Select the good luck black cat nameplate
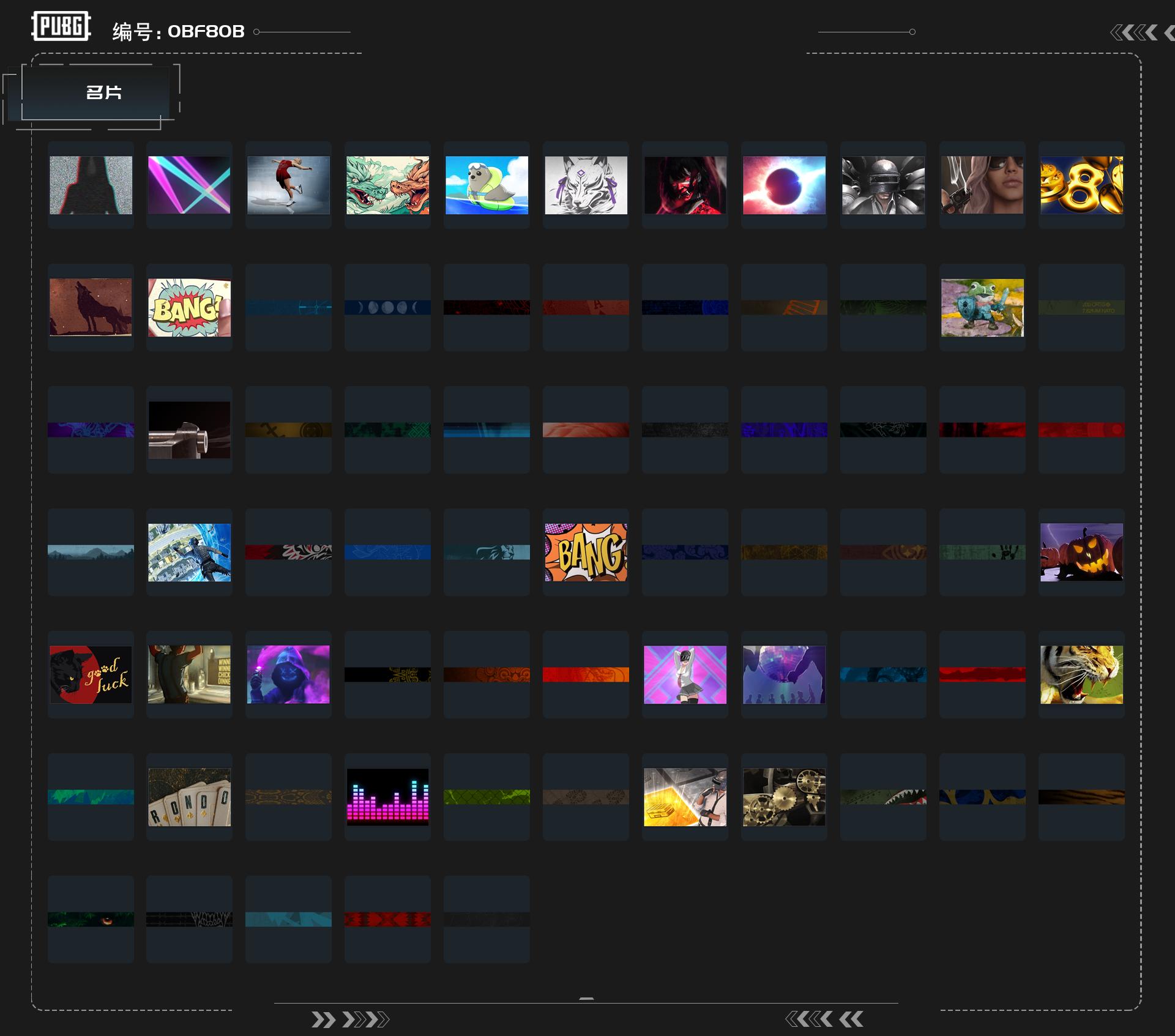Image resolution: width=1175 pixels, height=1036 pixels. (x=91, y=675)
